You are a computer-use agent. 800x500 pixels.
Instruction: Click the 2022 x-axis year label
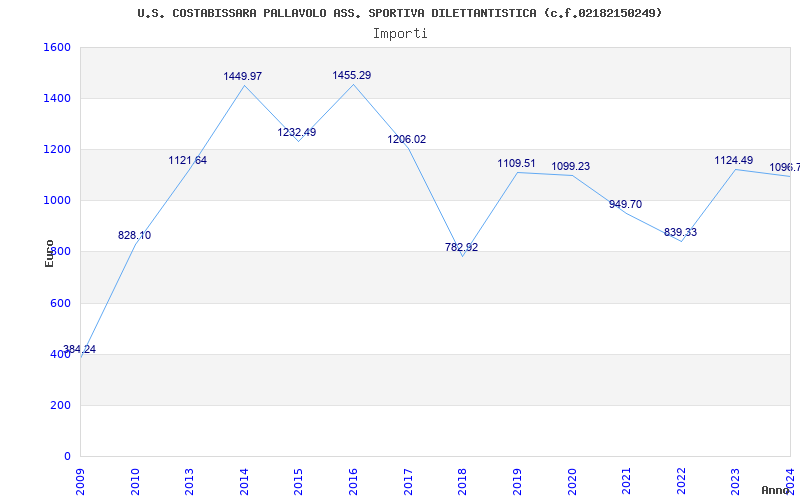[681, 481]
